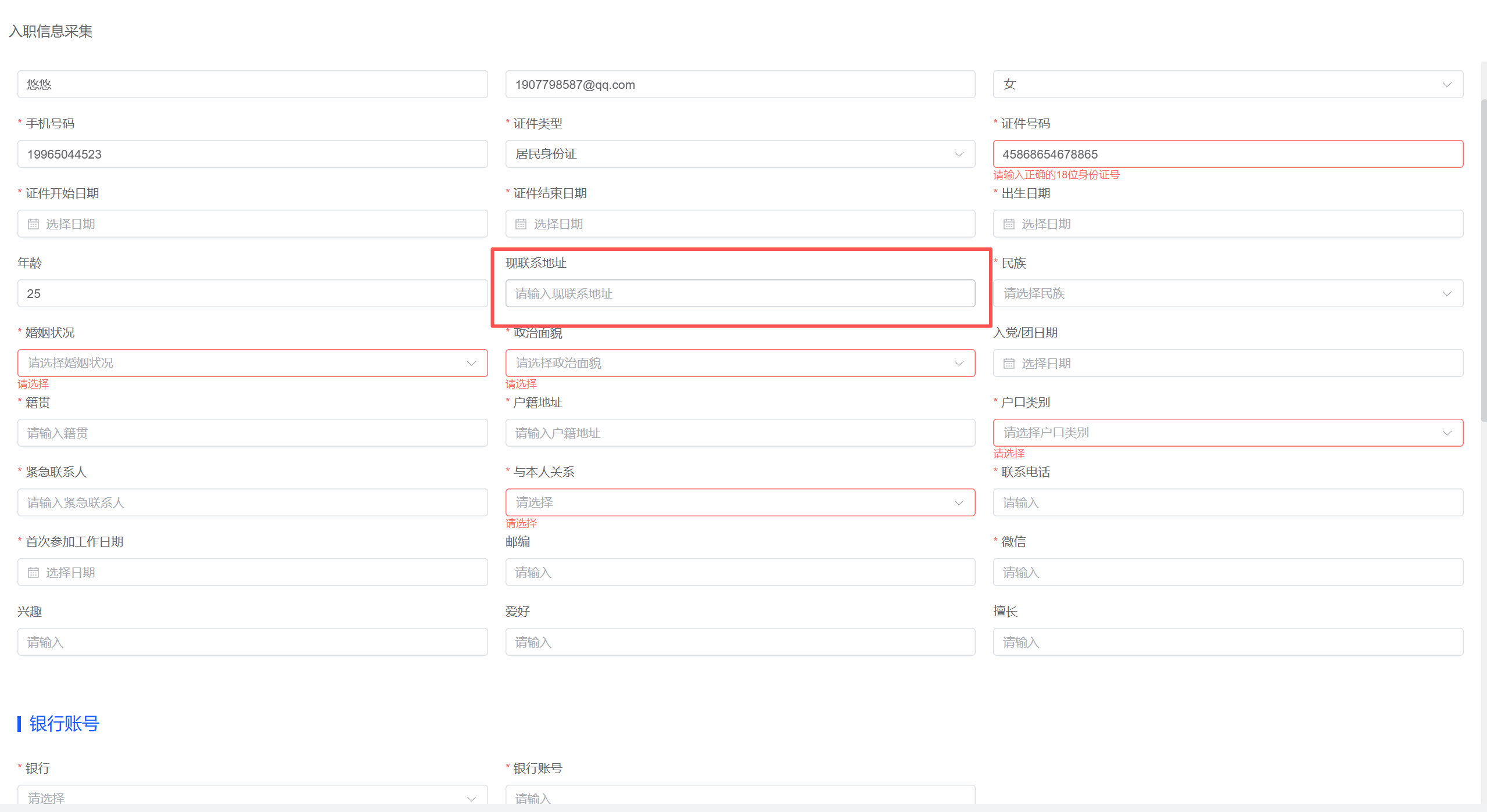Click calendar icon in 出生日期 field
The image size is (1487, 812).
tap(1009, 224)
